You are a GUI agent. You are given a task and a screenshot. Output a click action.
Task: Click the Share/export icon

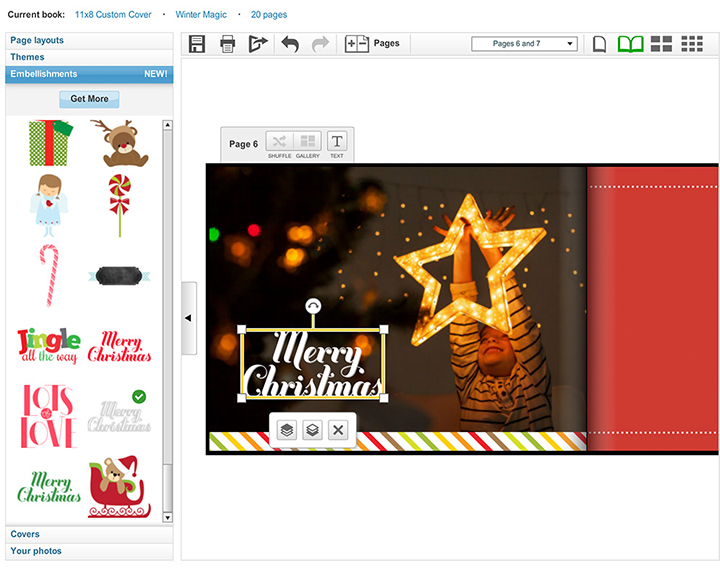pos(258,44)
